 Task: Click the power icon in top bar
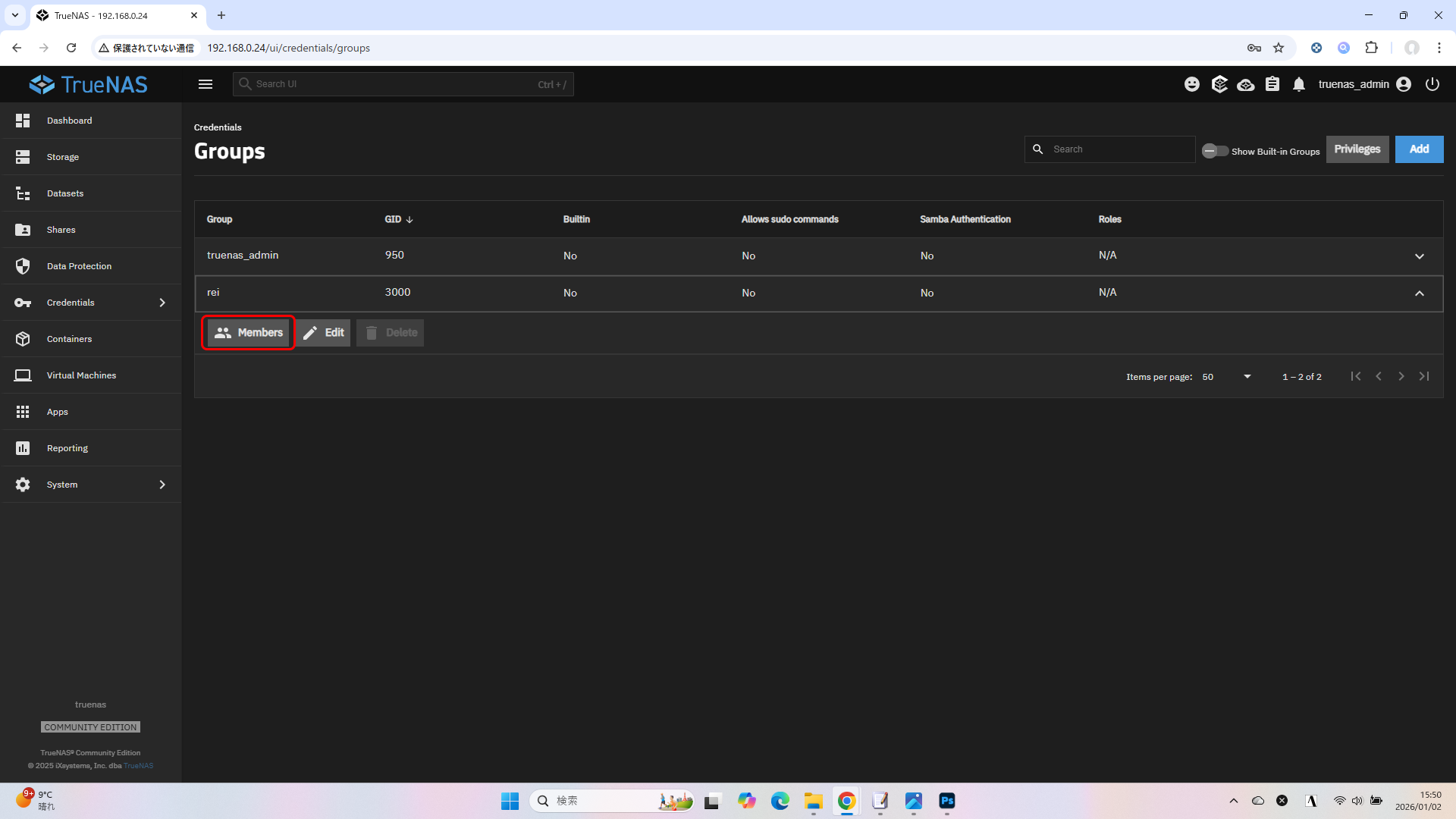coord(1432,84)
